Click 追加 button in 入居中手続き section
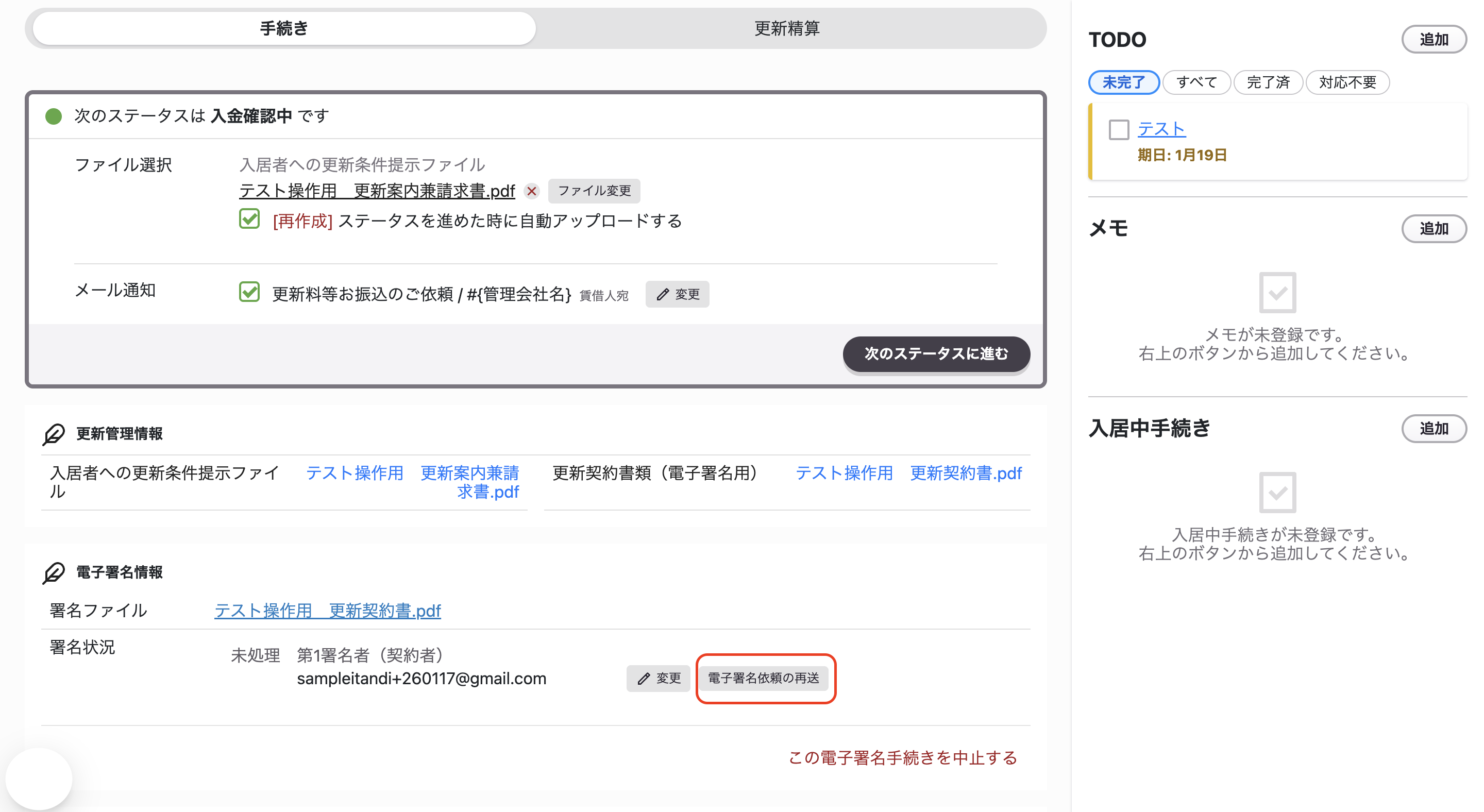 (1434, 429)
